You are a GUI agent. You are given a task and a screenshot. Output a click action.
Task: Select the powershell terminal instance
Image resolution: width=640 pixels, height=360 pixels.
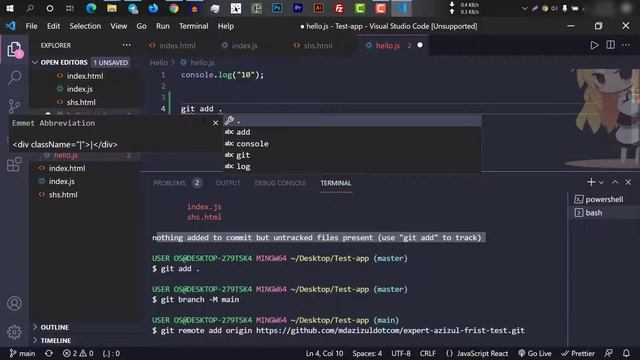[599, 199]
